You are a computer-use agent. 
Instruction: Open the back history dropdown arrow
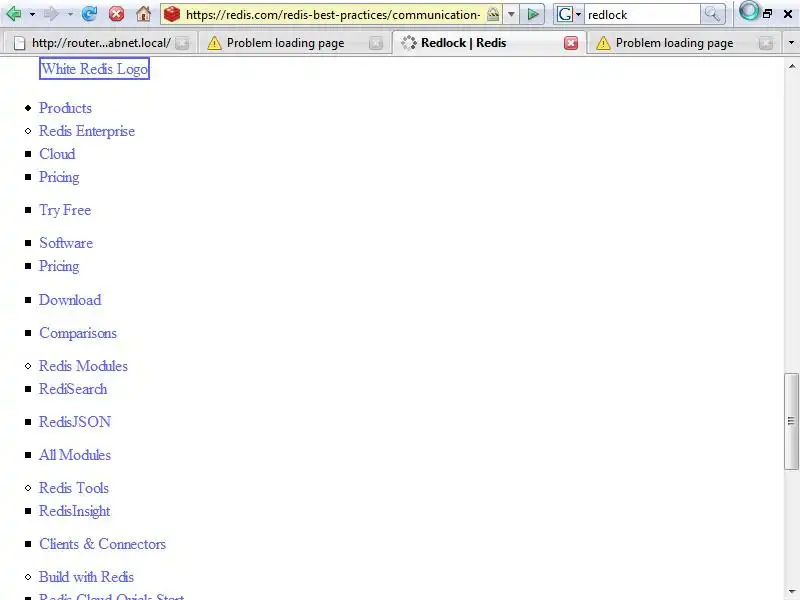pyautogui.click(x=32, y=14)
